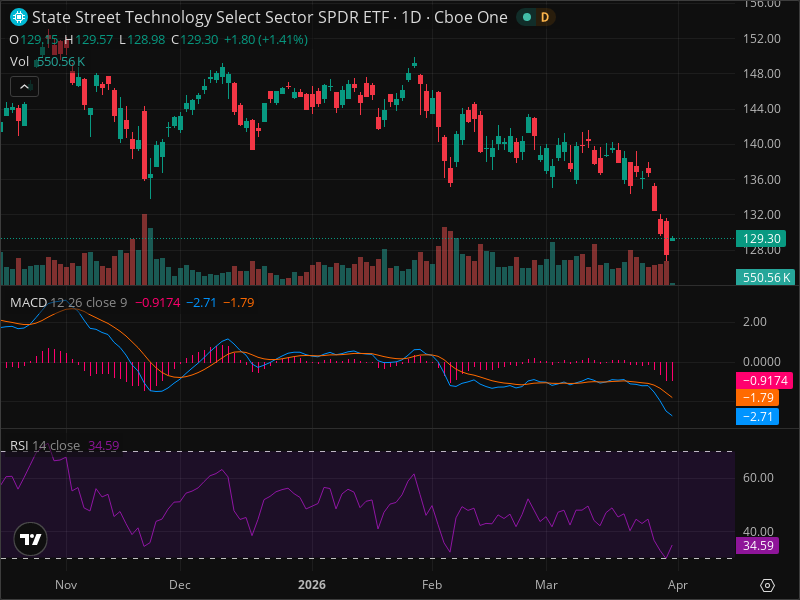800x600 pixels.
Task: Click the 136.00 price scale label
Action: point(762,180)
